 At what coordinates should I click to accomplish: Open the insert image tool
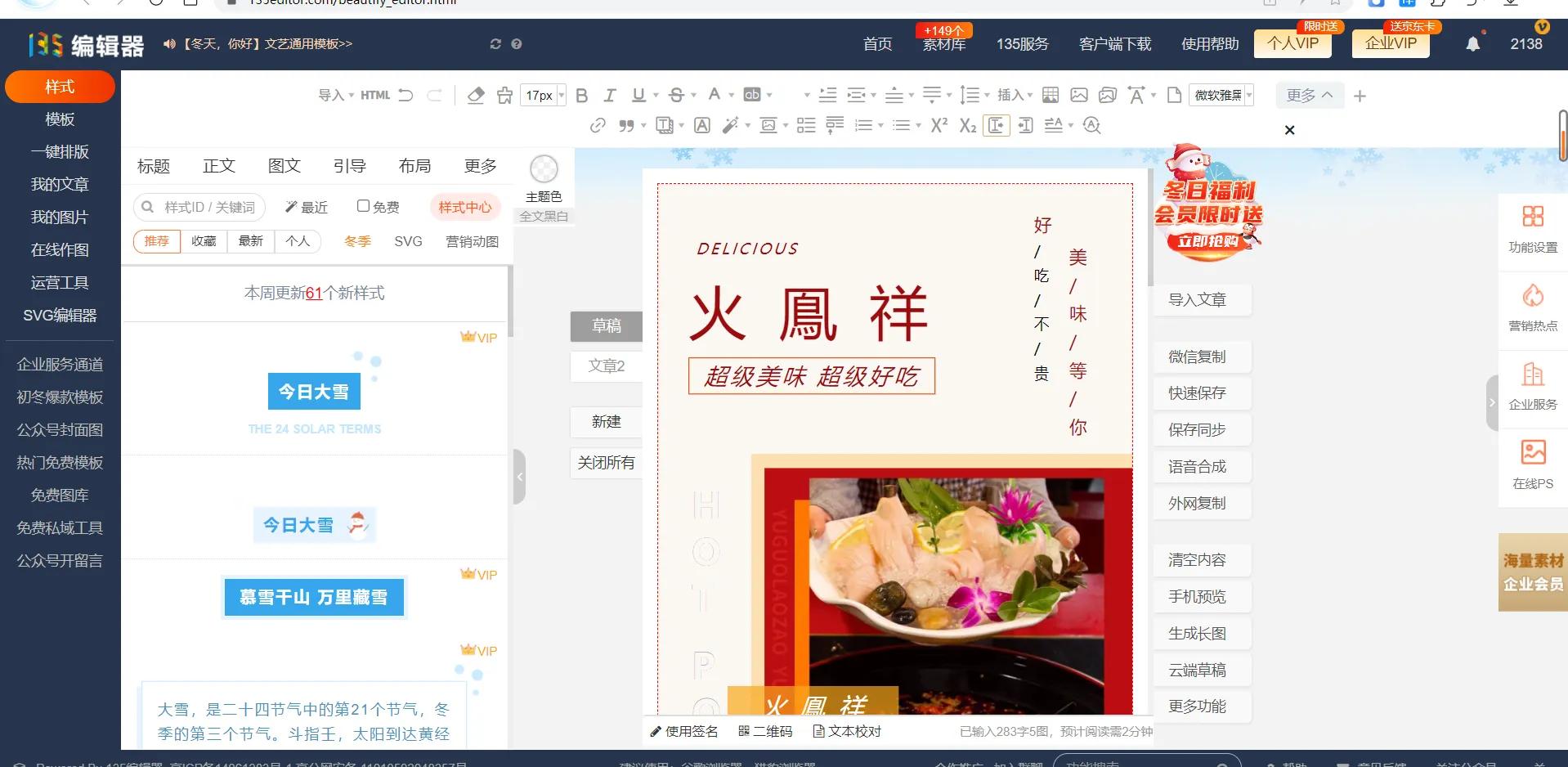(1078, 95)
